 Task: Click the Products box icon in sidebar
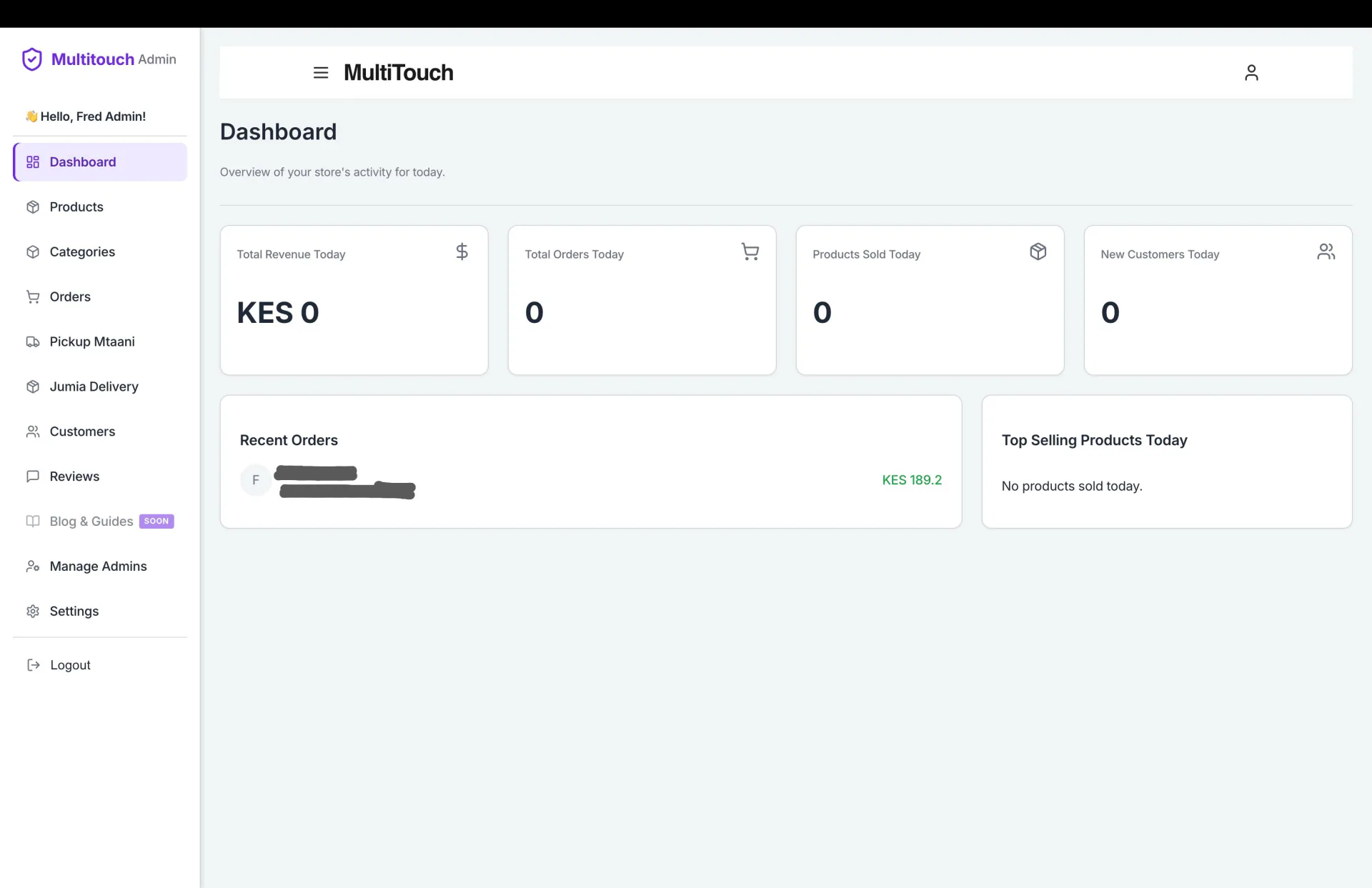[33, 207]
